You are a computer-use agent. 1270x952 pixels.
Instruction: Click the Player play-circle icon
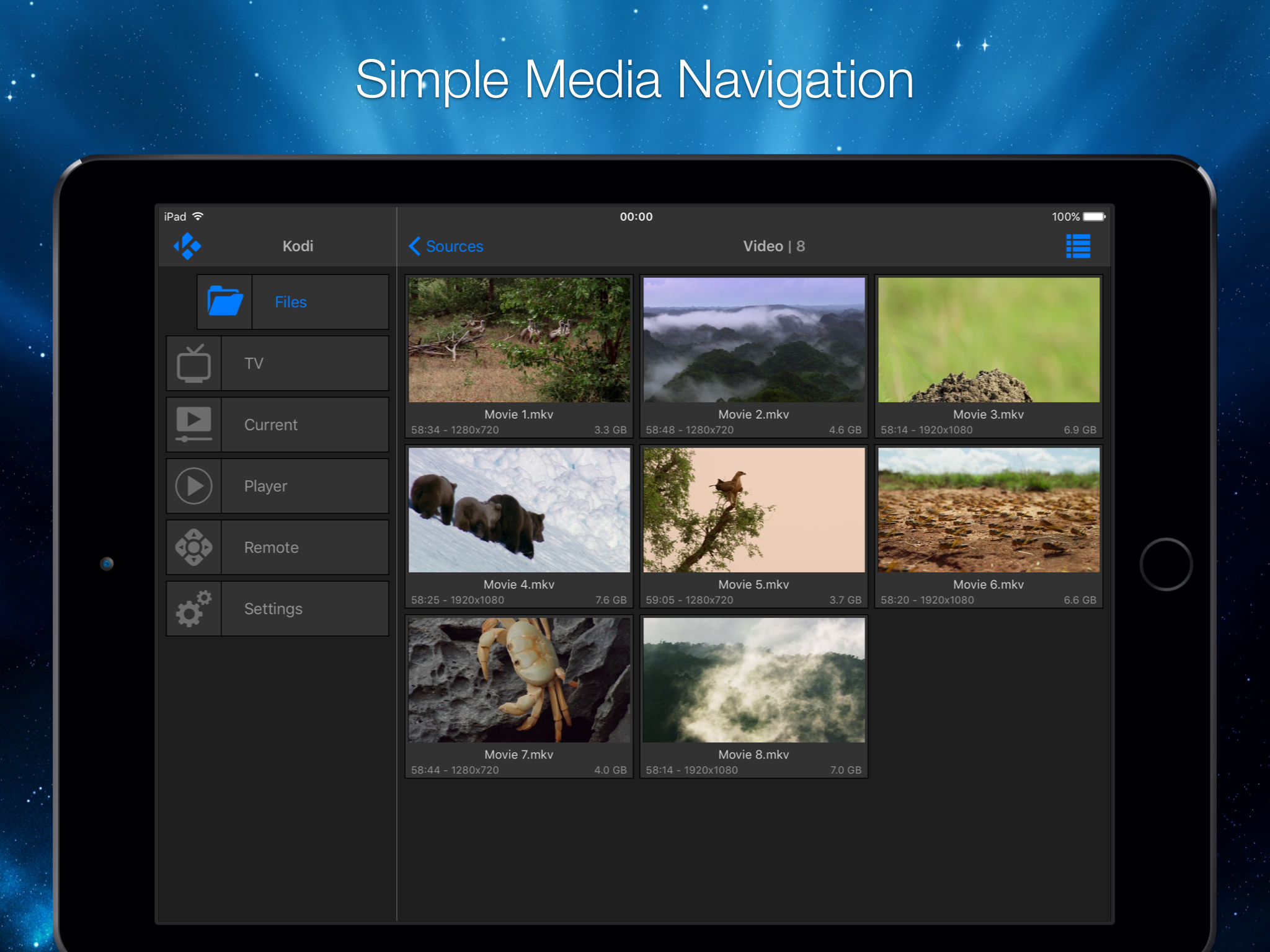click(193, 486)
